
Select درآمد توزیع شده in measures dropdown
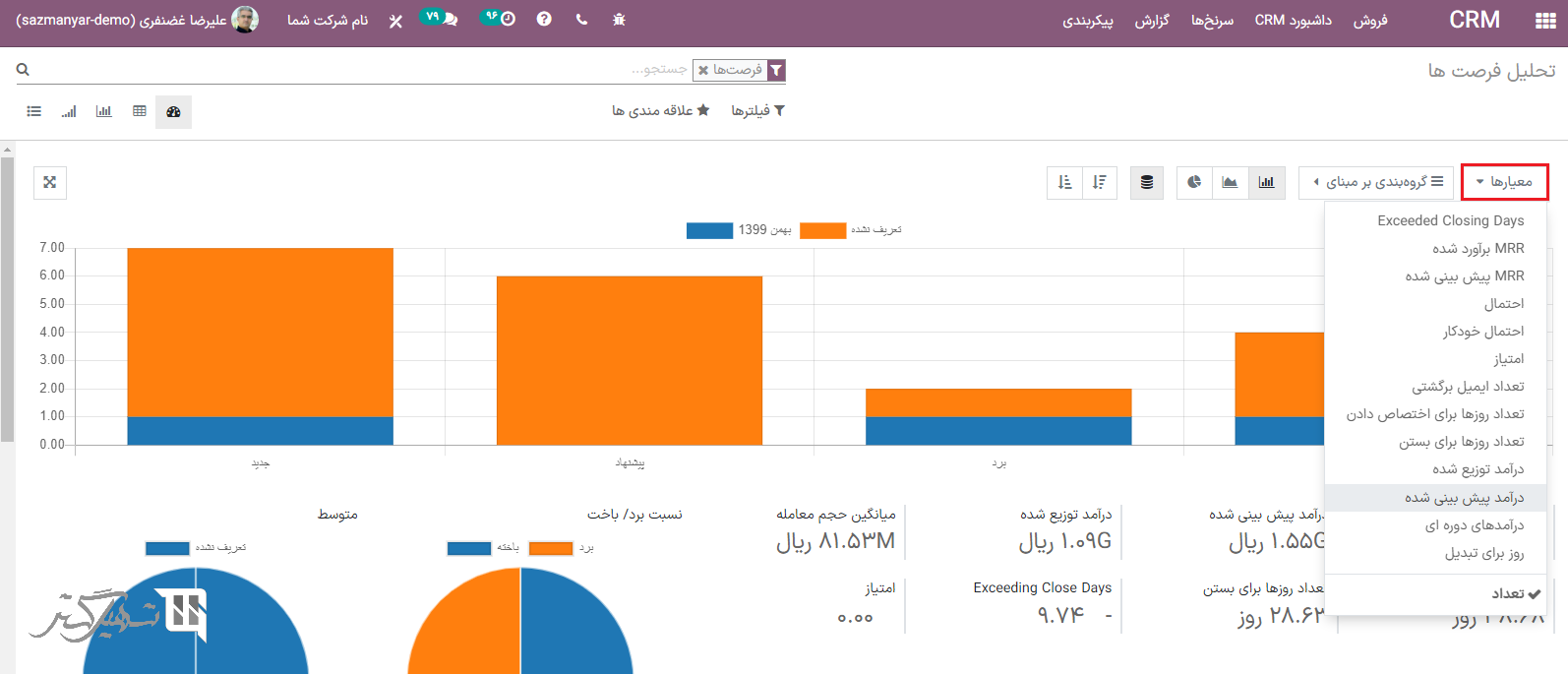1436,468
